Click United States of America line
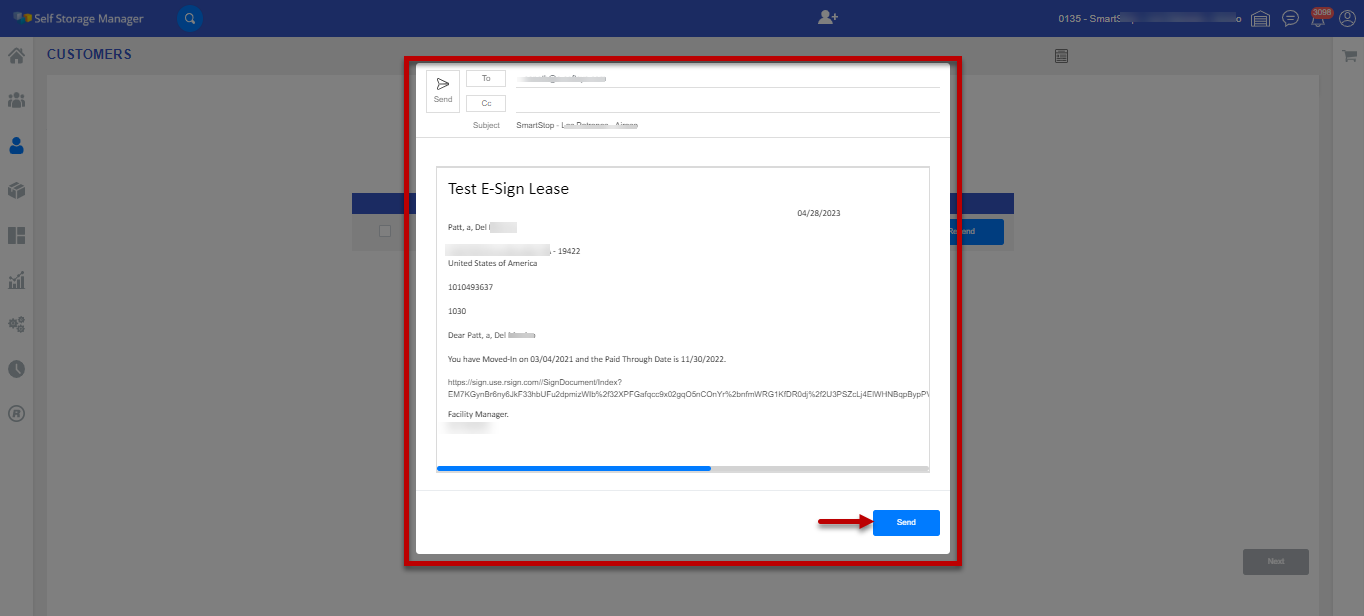 click(x=492, y=263)
